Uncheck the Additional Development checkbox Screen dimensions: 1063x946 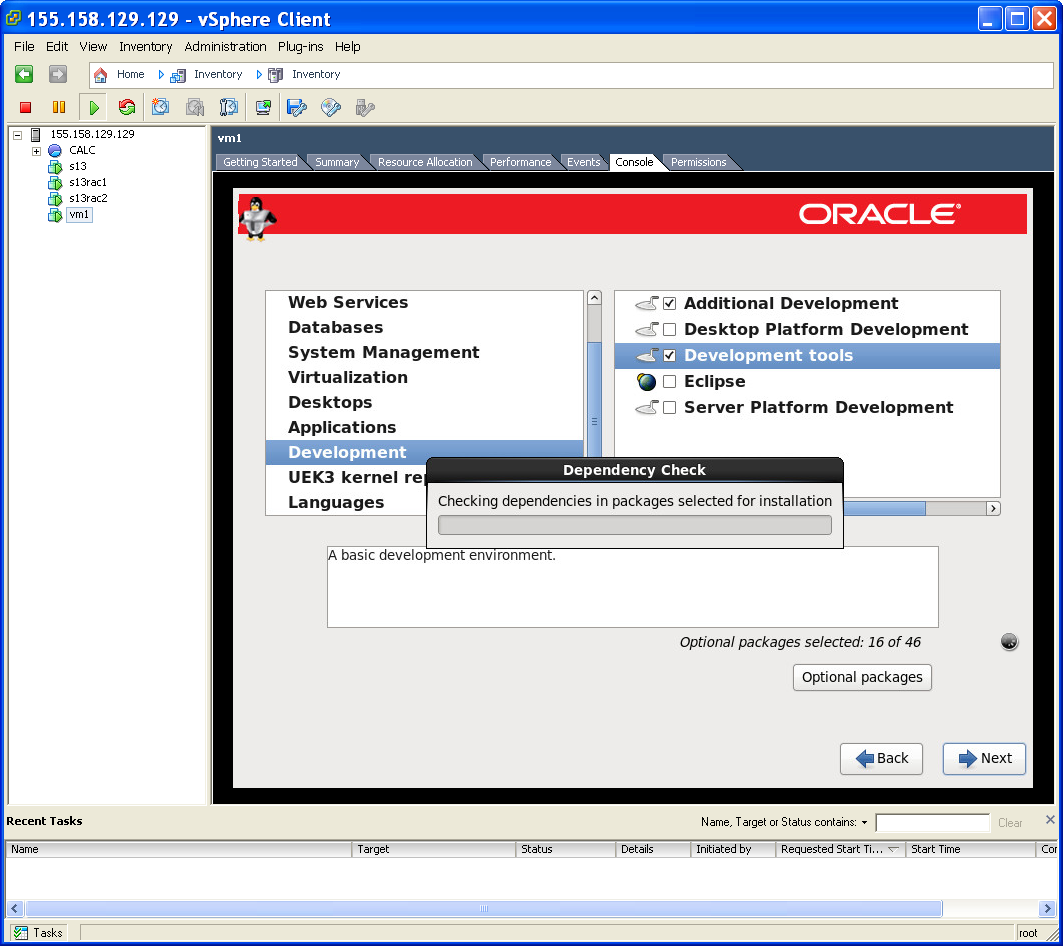pyautogui.click(x=669, y=304)
